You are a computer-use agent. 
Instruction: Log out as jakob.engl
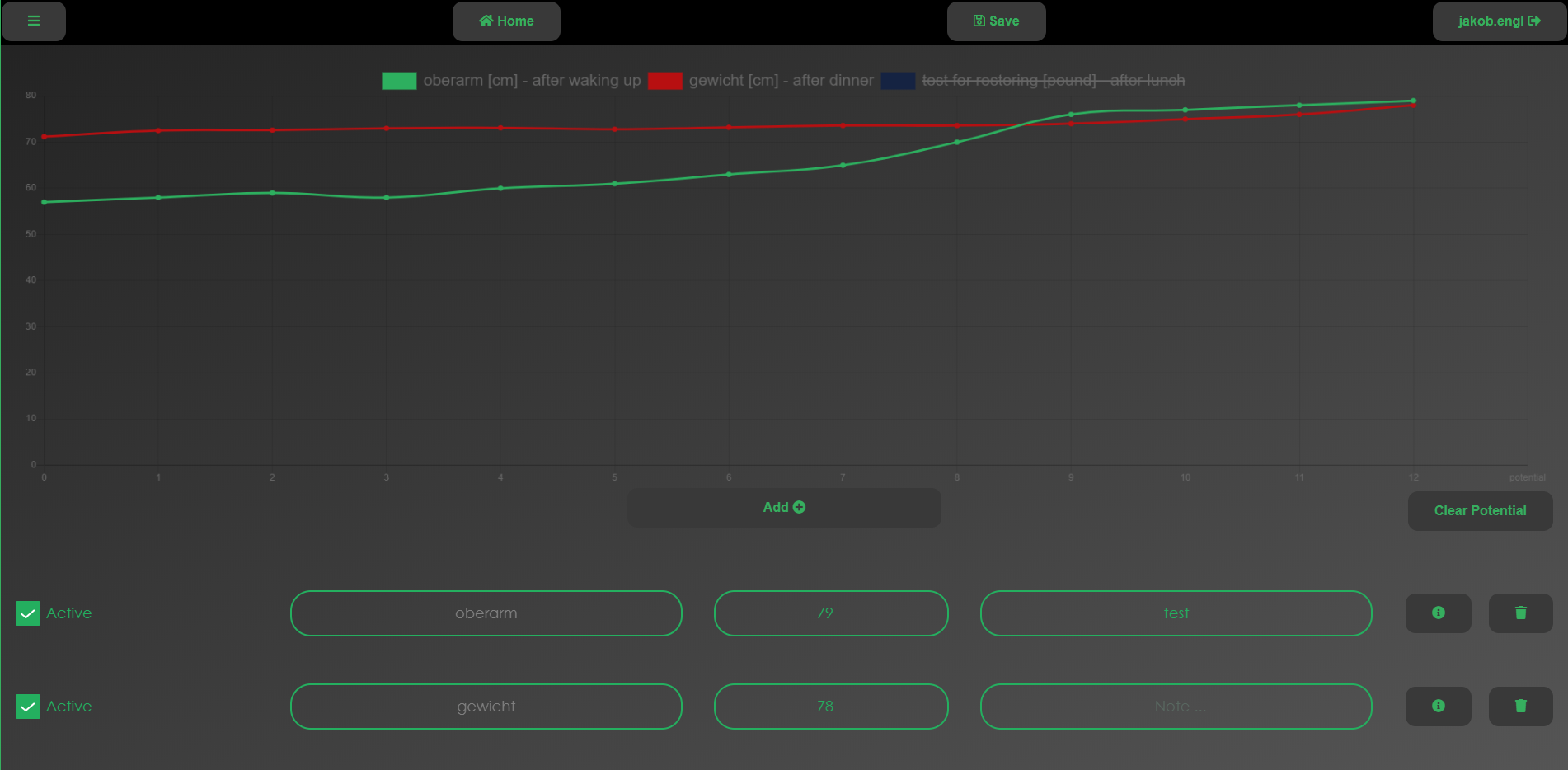coord(1499,21)
